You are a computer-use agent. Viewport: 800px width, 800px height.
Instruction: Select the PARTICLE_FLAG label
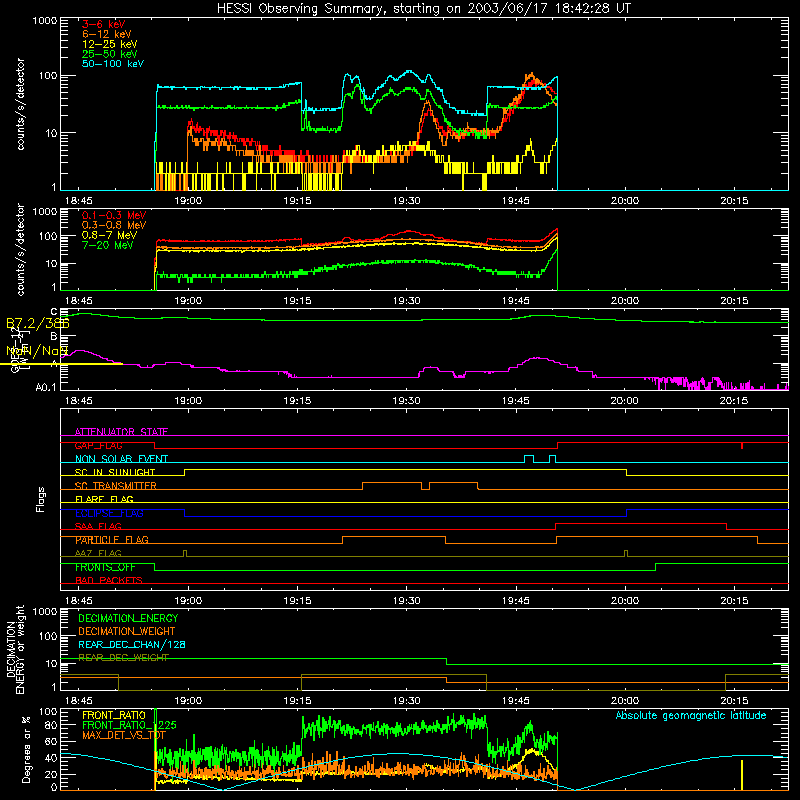click(112, 540)
